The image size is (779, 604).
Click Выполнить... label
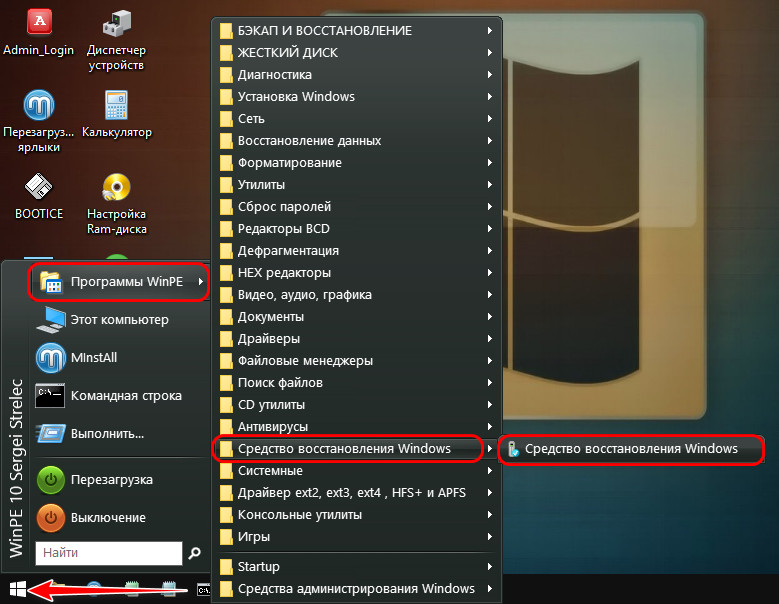point(107,434)
